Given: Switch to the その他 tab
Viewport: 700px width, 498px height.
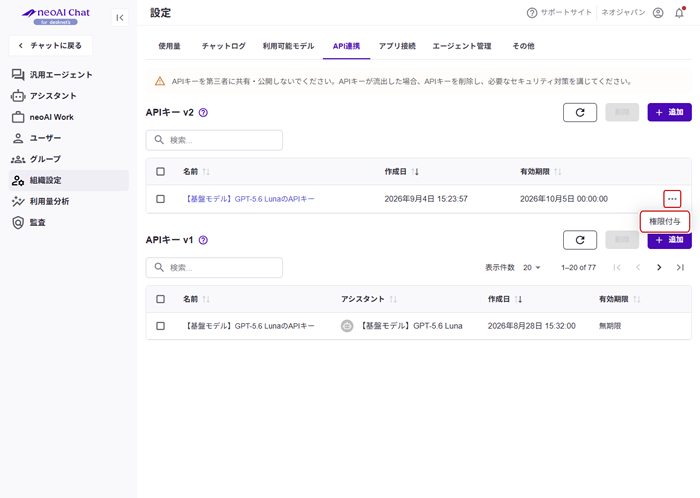Looking at the screenshot, I should coord(523,46).
